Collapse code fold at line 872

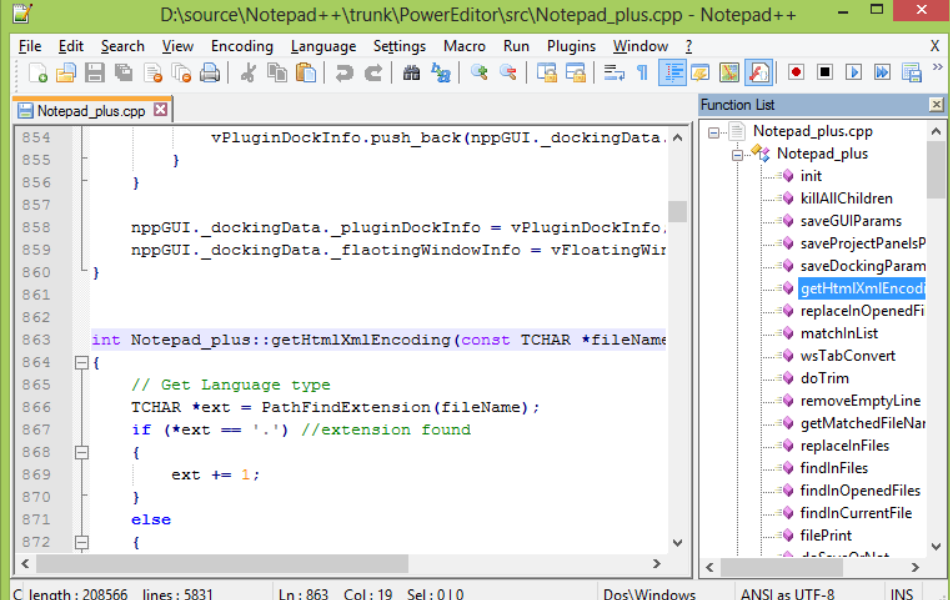(82, 542)
